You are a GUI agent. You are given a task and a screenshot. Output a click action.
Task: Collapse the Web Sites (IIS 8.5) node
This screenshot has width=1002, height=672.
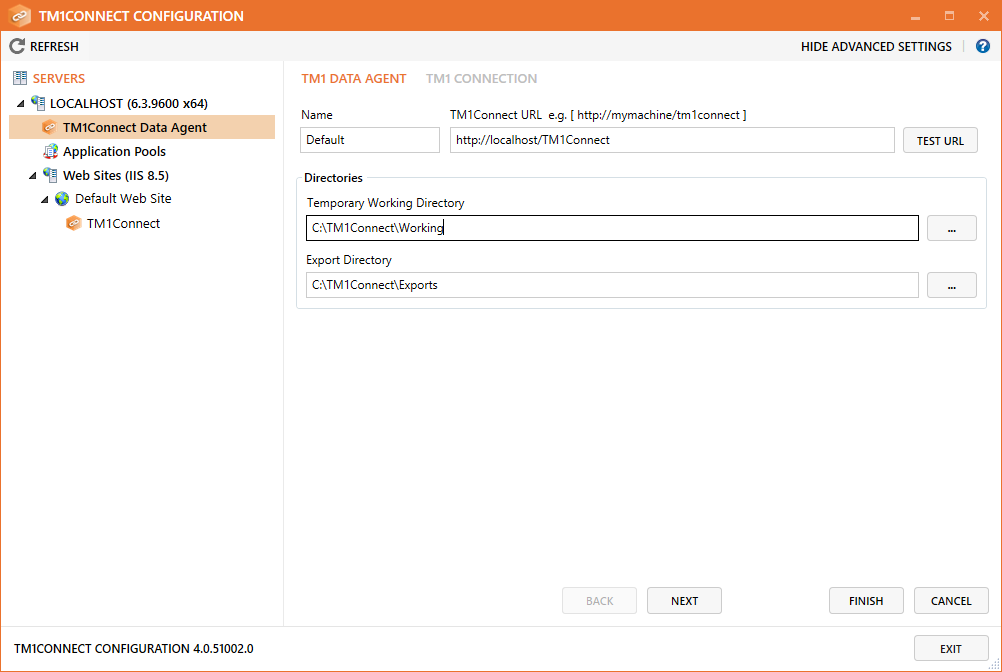click(33, 176)
